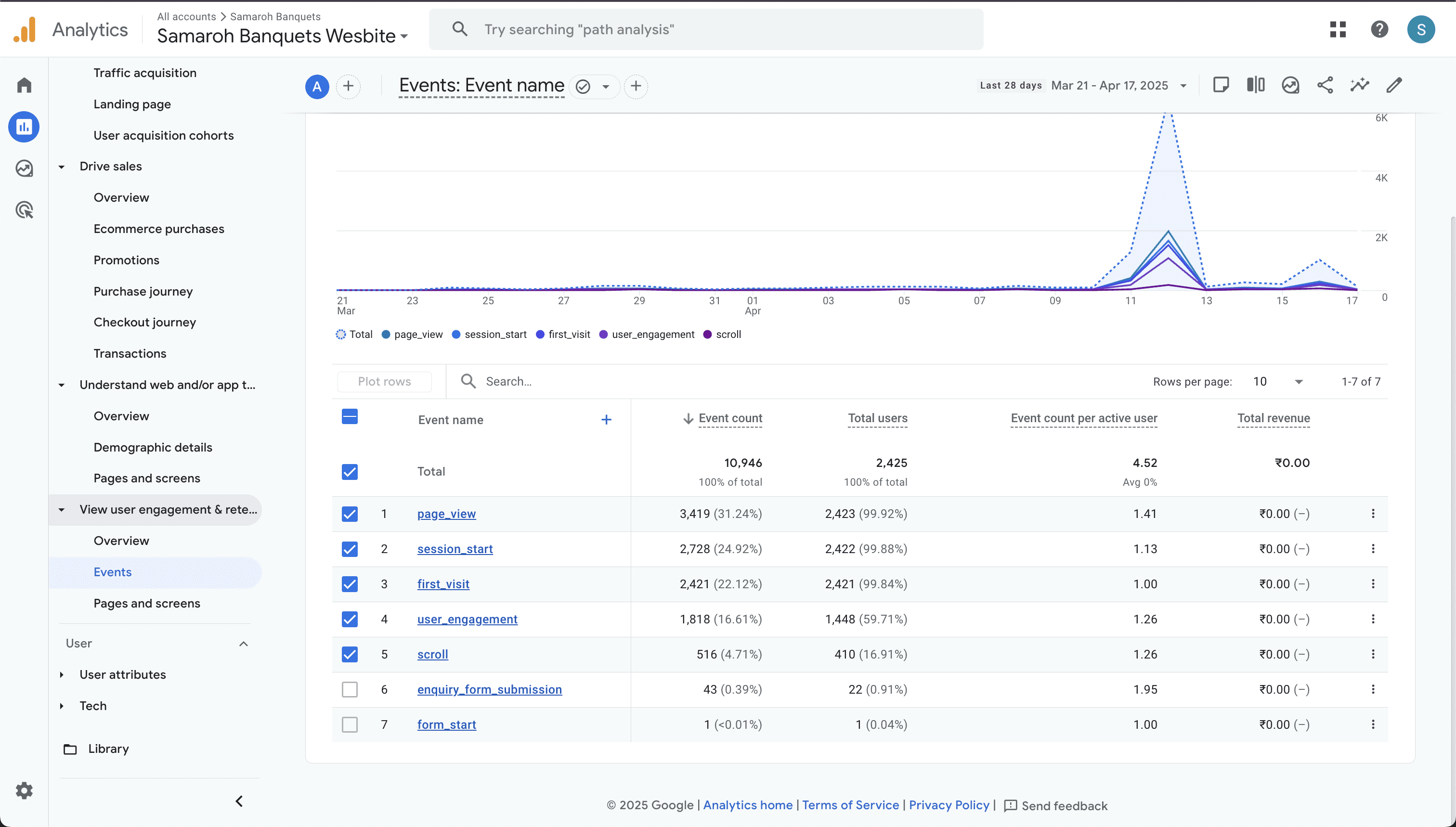Open the Explore icon in left rail

coord(24,168)
